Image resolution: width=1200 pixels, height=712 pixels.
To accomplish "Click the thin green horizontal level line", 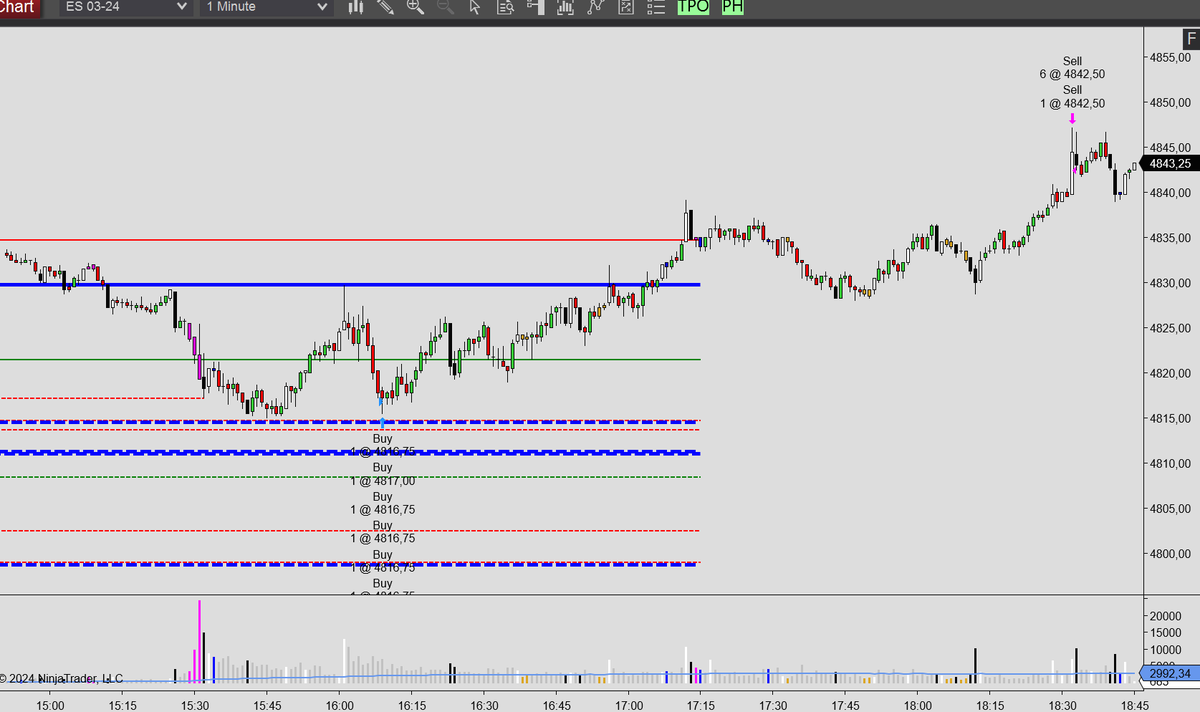I will (x=350, y=359).
